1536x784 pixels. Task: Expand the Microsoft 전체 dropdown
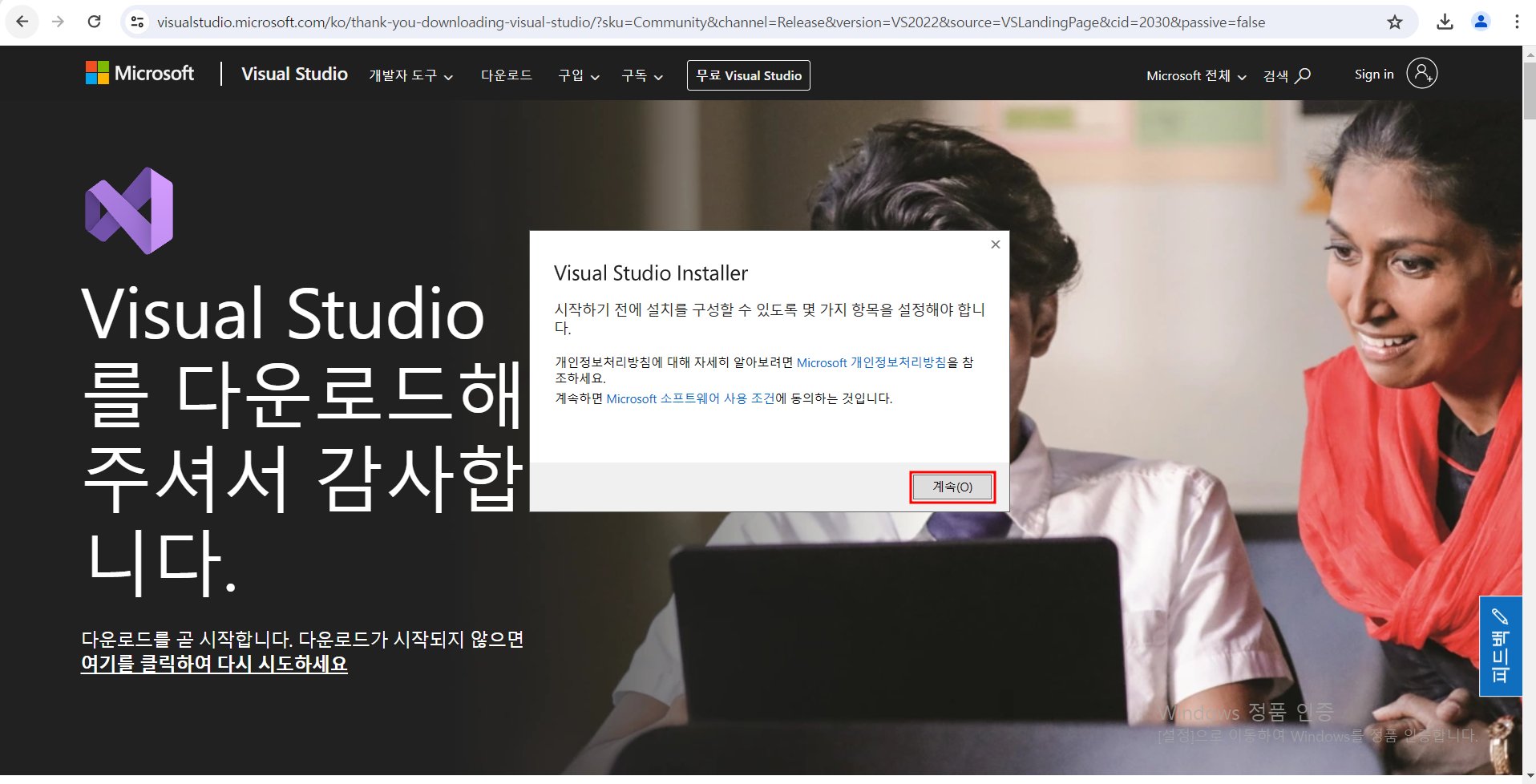(1196, 75)
